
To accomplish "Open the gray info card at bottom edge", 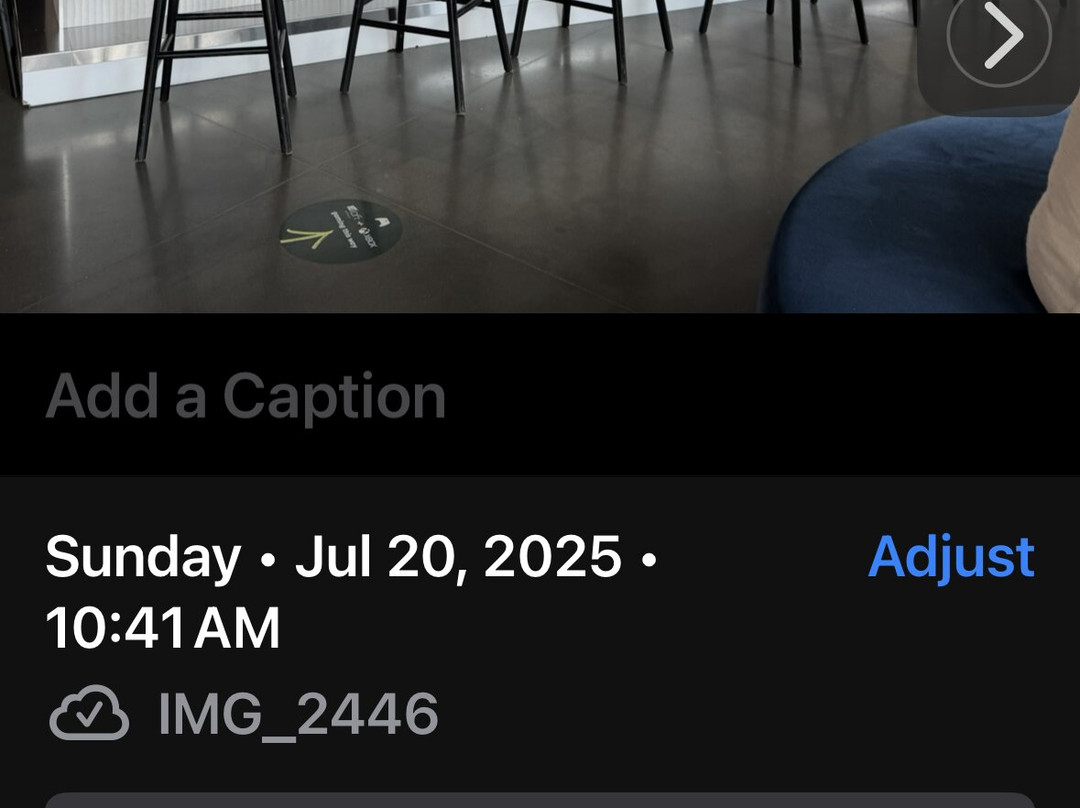I will pos(540,800).
